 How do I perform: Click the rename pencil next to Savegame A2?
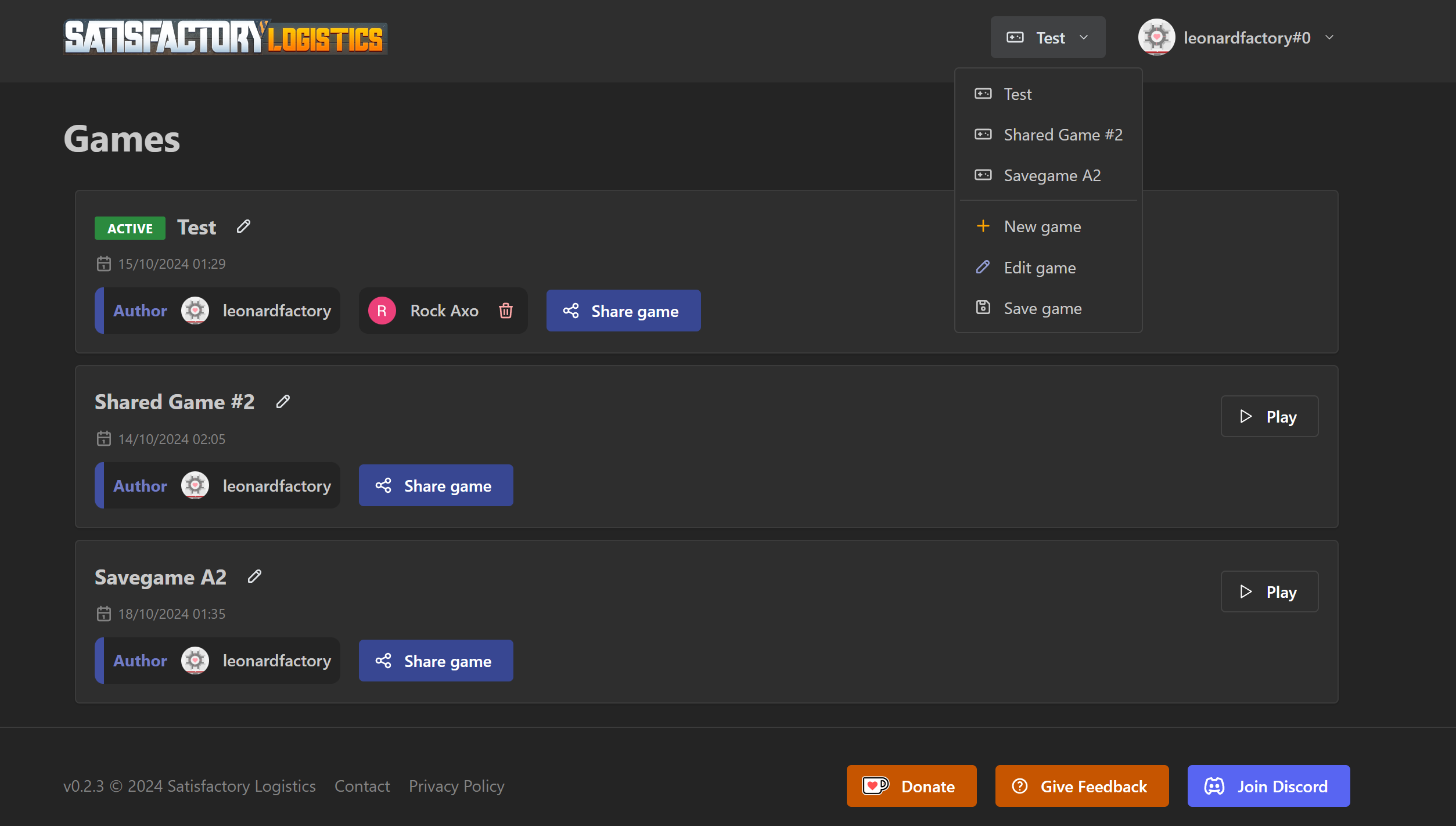[x=254, y=576]
